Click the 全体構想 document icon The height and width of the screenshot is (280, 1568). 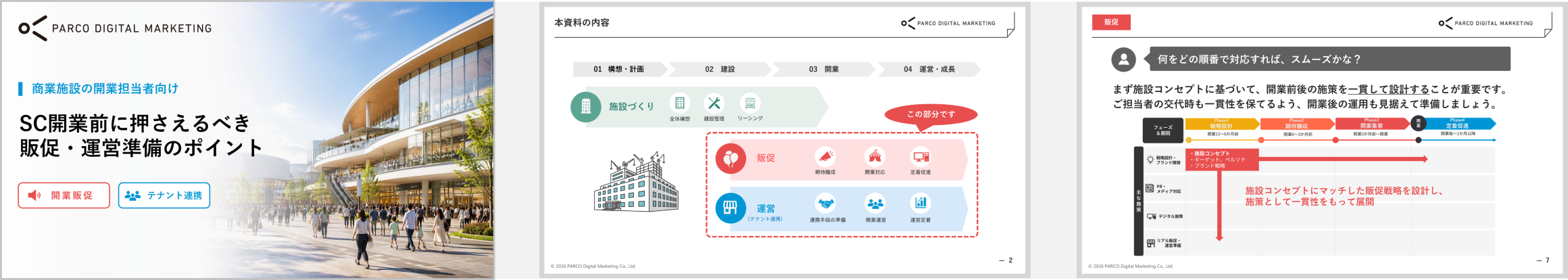pyautogui.click(x=680, y=103)
